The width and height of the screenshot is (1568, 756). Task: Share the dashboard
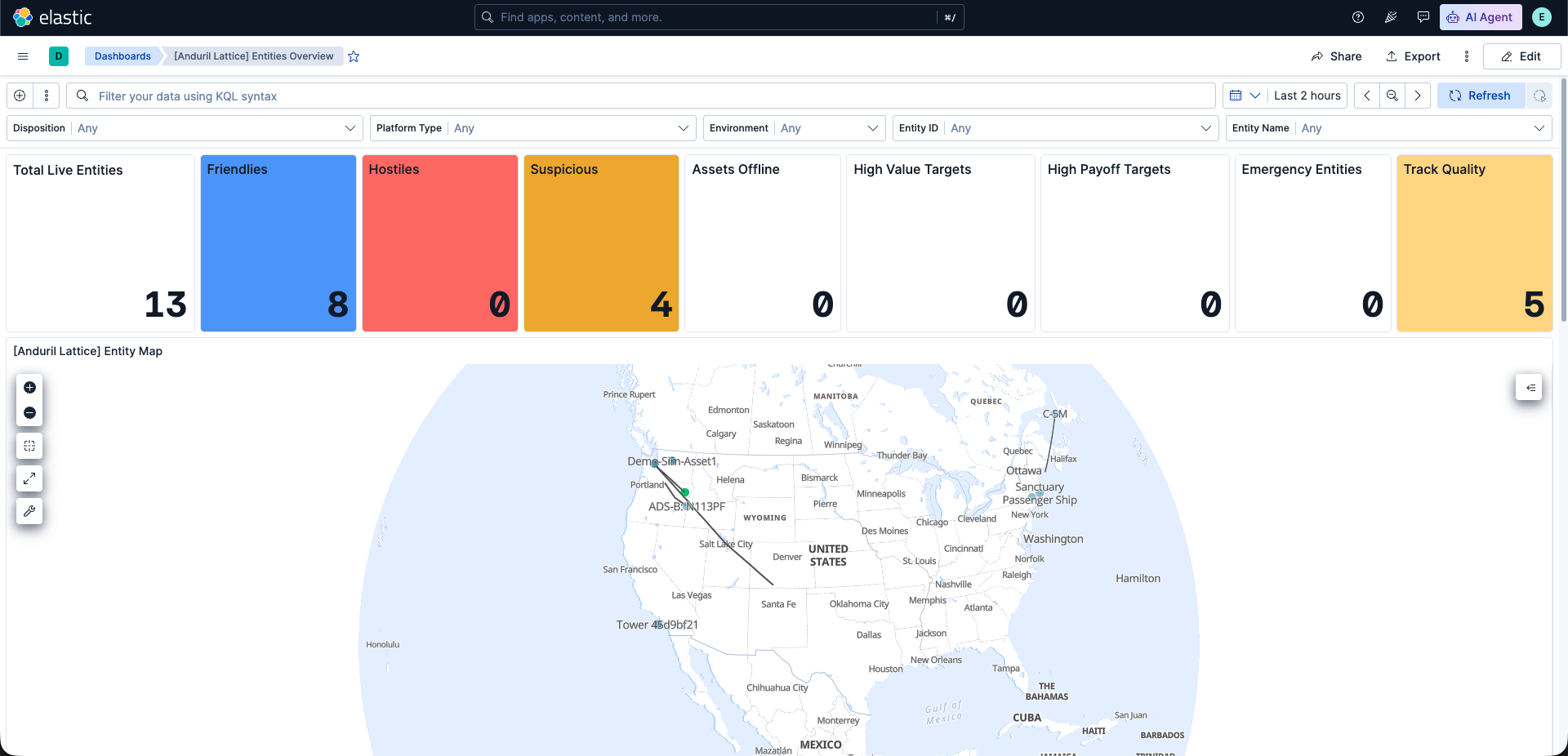[1336, 56]
